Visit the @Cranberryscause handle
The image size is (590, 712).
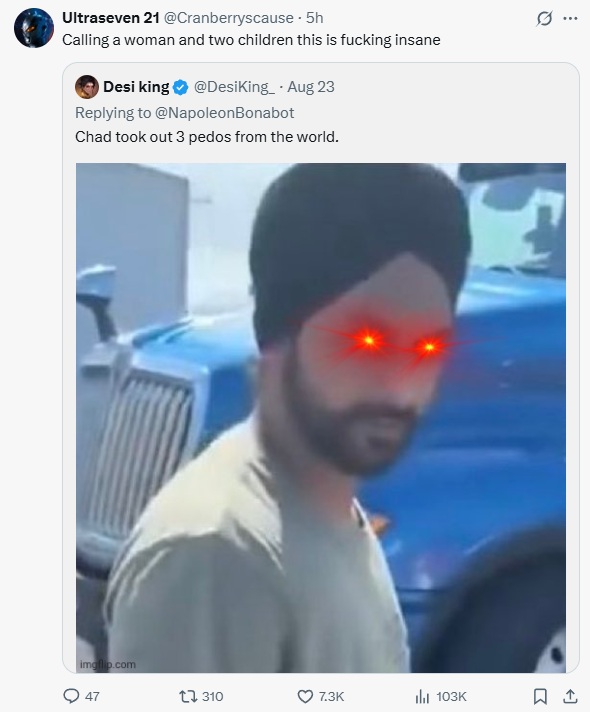[x=228, y=18]
